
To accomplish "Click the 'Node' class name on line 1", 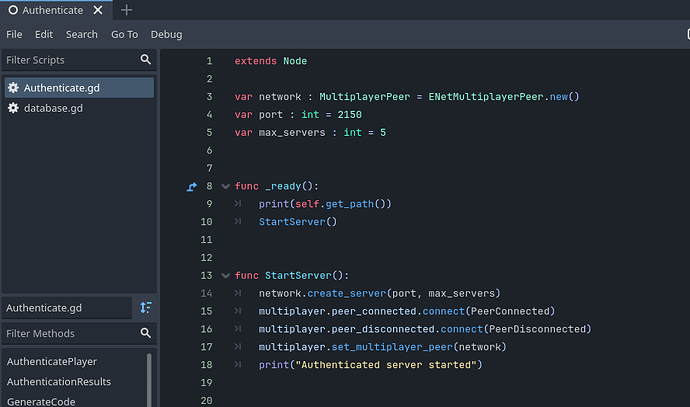I will pos(295,61).
